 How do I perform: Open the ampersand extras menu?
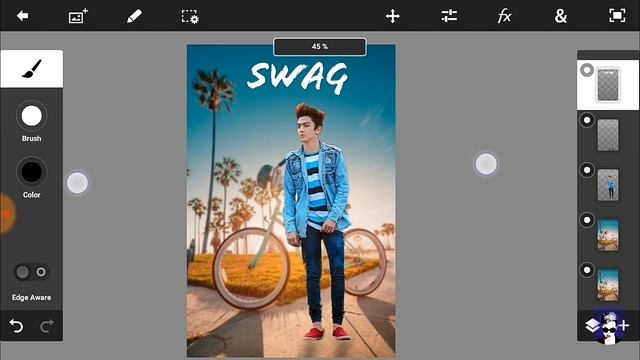(x=560, y=16)
